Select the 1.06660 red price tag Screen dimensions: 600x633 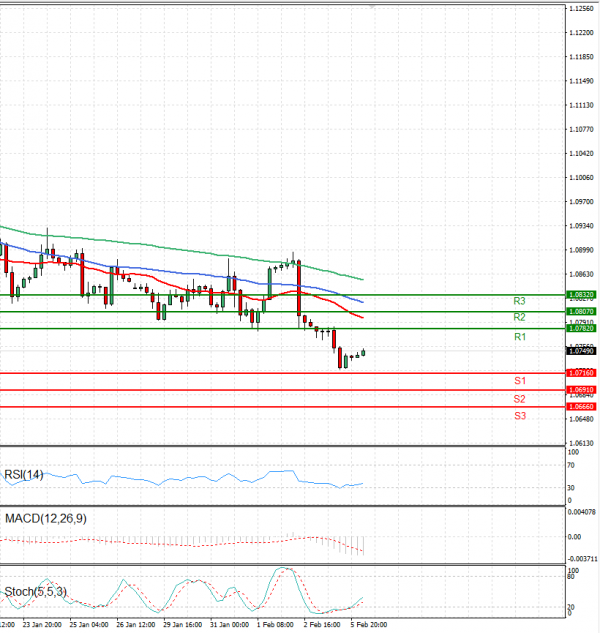[x=581, y=407]
